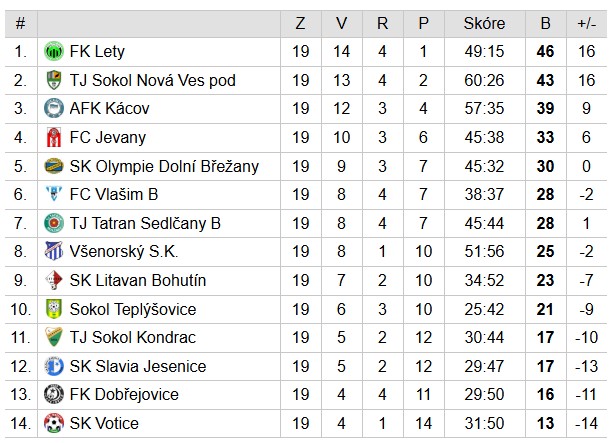Viewport: 615px width, 443px height.
Task: Click the AFK Kácov club logo
Action: coord(54,109)
